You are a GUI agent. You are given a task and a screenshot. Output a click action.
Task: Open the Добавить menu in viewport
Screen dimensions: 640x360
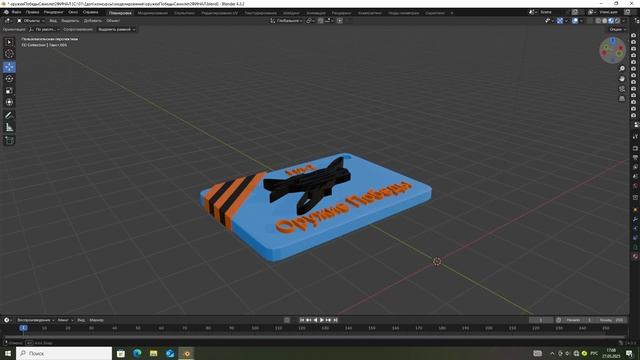pos(93,20)
